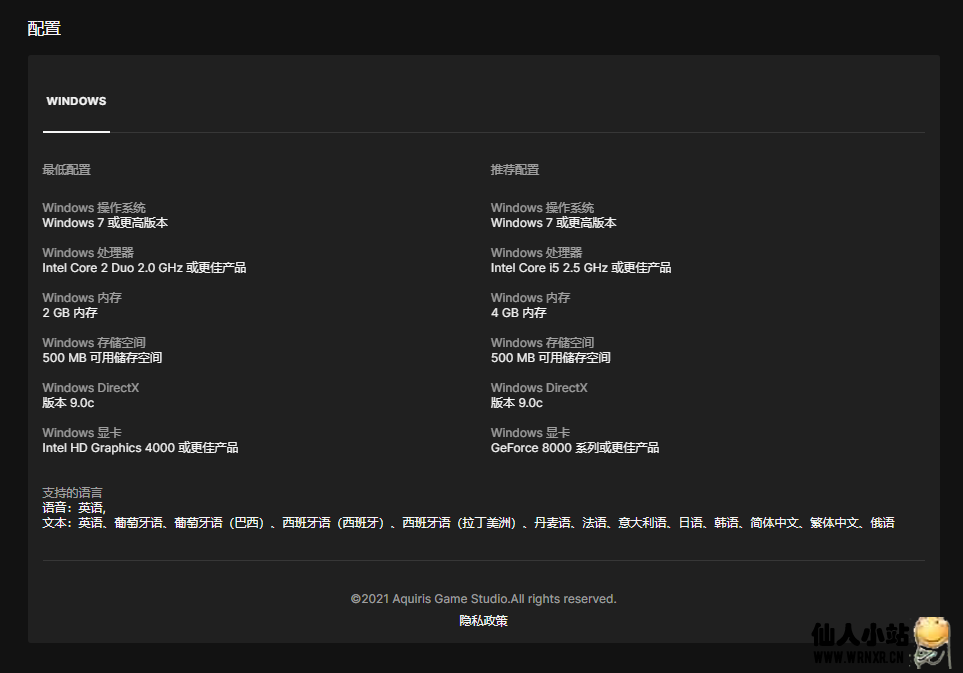Image resolution: width=963 pixels, height=673 pixels.
Task: Click the recommended 版本 9.0c DirectX value
Action: tap(516, 403)
